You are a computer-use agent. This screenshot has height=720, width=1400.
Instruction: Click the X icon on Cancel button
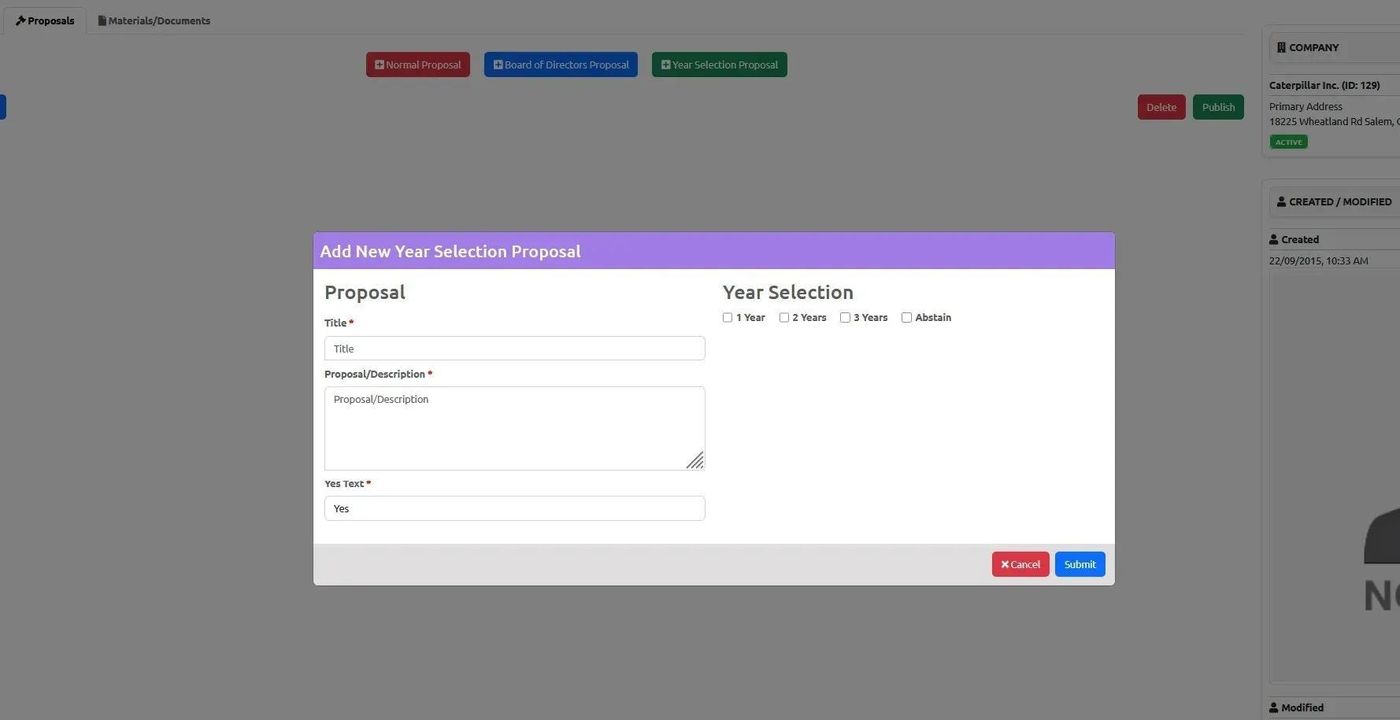click(1005, 565)
